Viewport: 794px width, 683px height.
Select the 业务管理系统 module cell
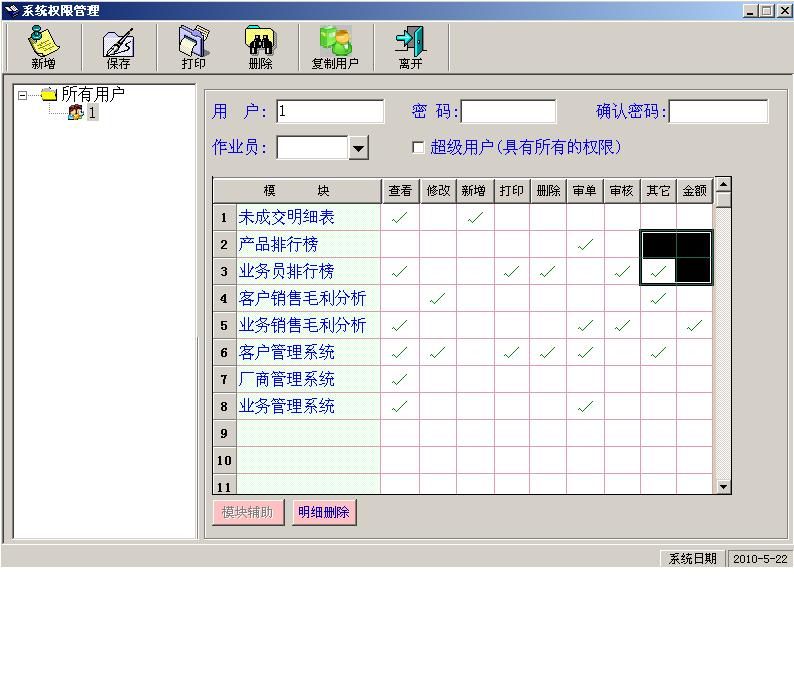pyautogui.click(x=308, y=406)
